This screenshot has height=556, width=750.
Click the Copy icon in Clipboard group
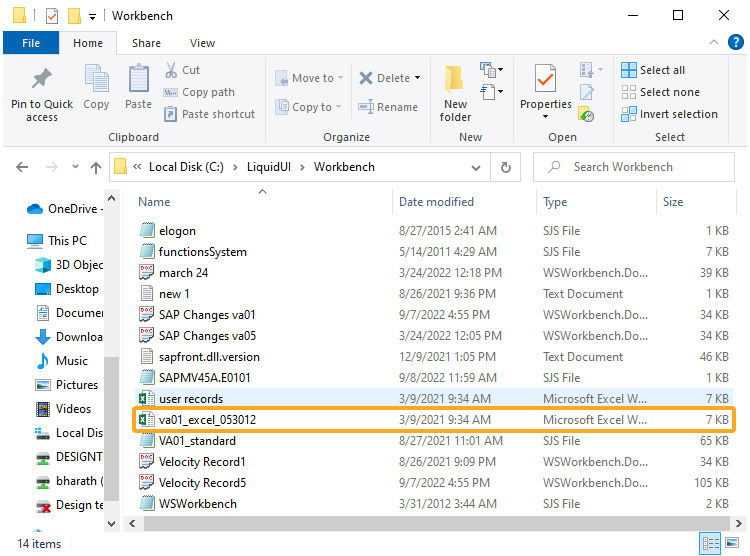click(x=96, y=78)
